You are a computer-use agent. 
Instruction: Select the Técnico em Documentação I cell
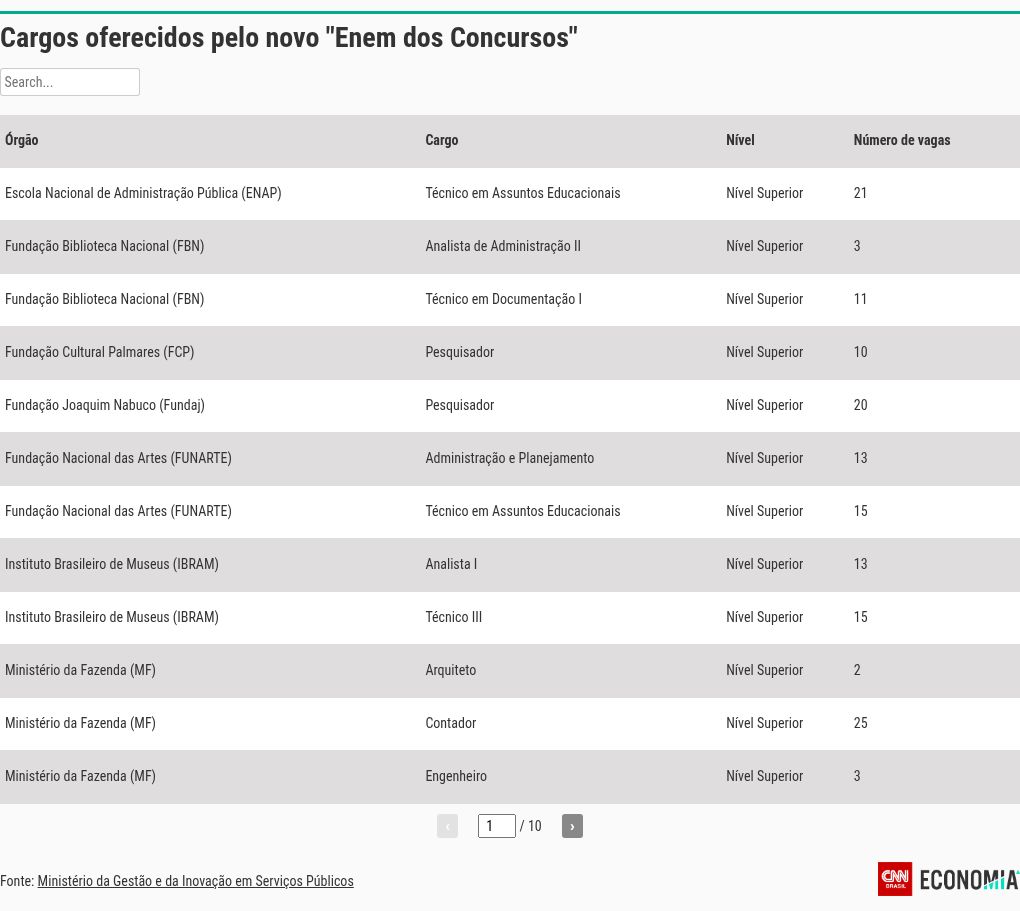[x=503, y=299]
